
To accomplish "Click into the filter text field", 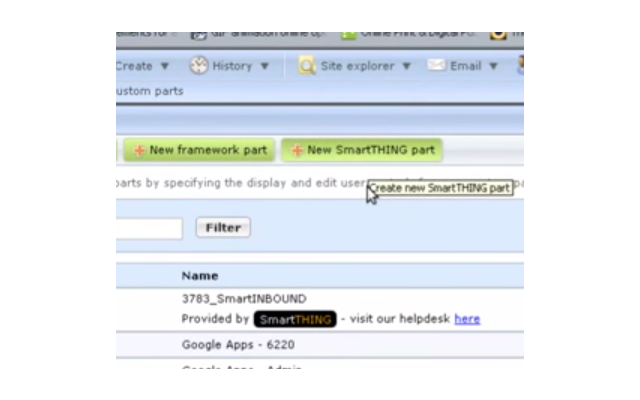I will [149, 229].
